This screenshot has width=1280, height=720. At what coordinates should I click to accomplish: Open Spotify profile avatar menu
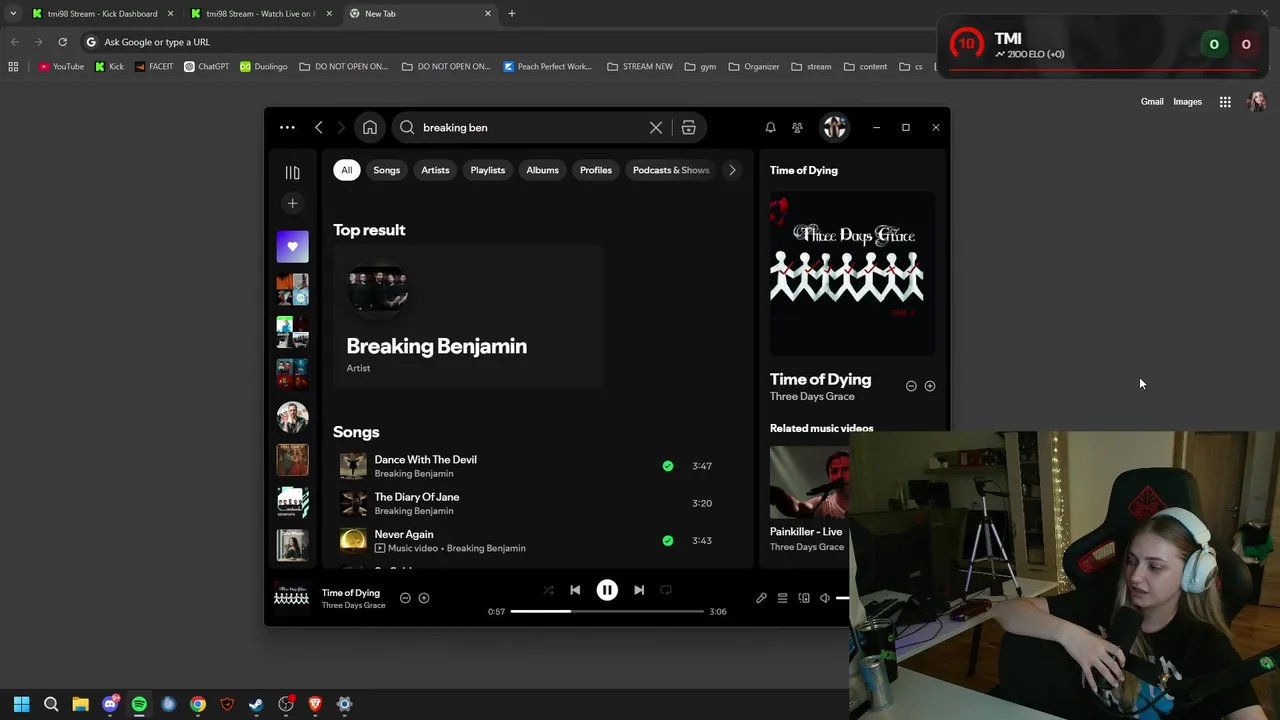pos(835,127)
